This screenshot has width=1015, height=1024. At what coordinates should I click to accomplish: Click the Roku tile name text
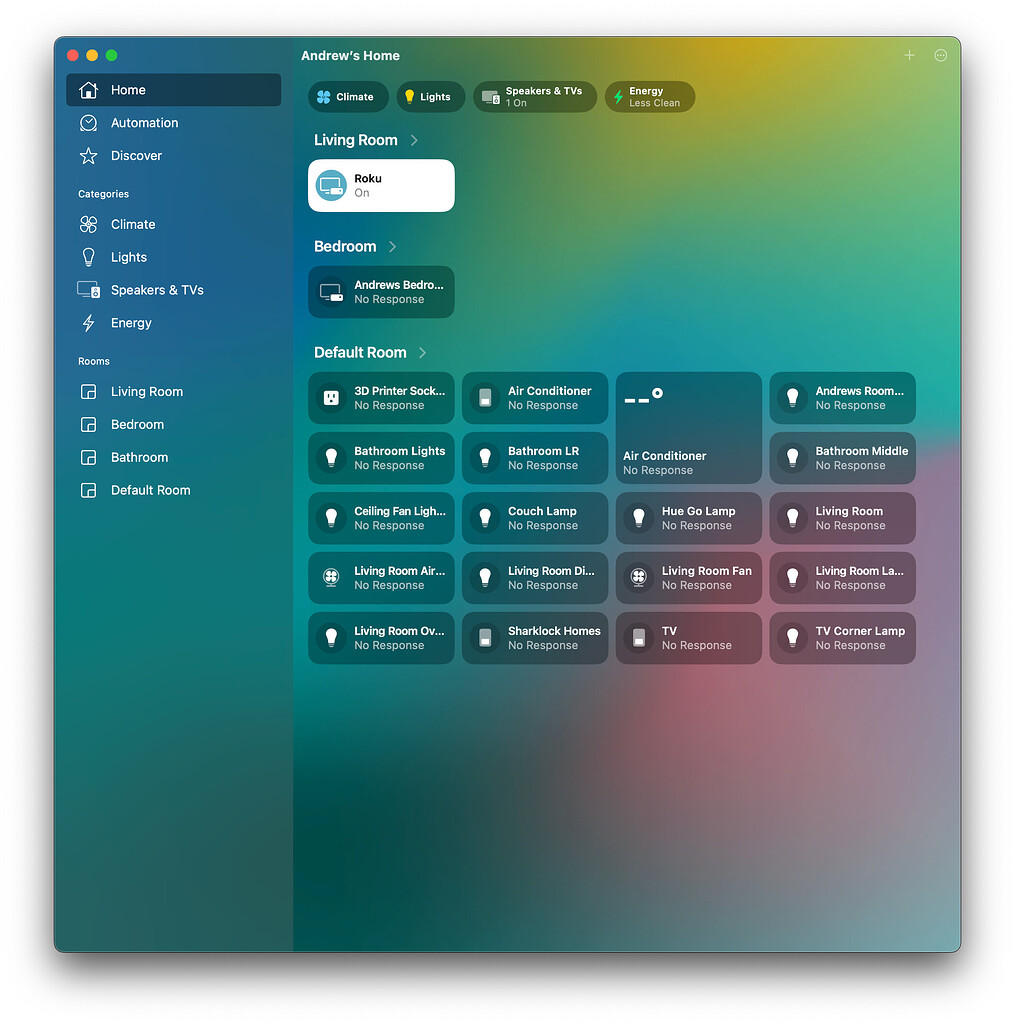[x=368, y=178]
